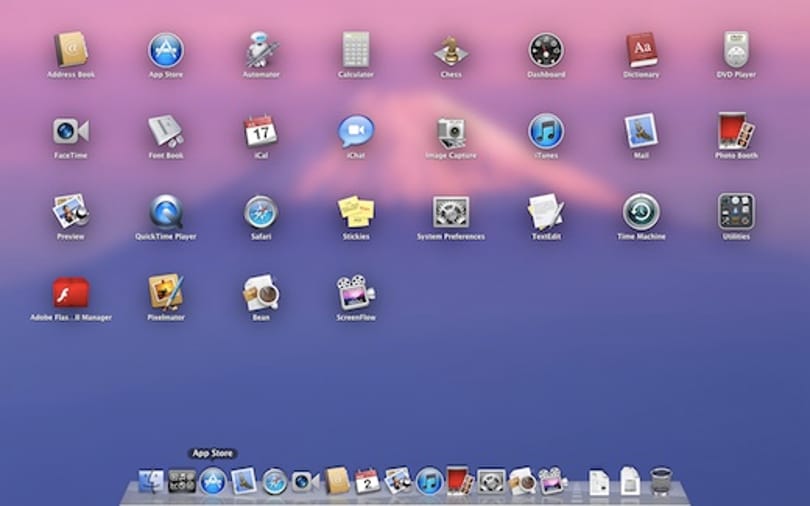Open the Dashboard app

pos(546,50)
